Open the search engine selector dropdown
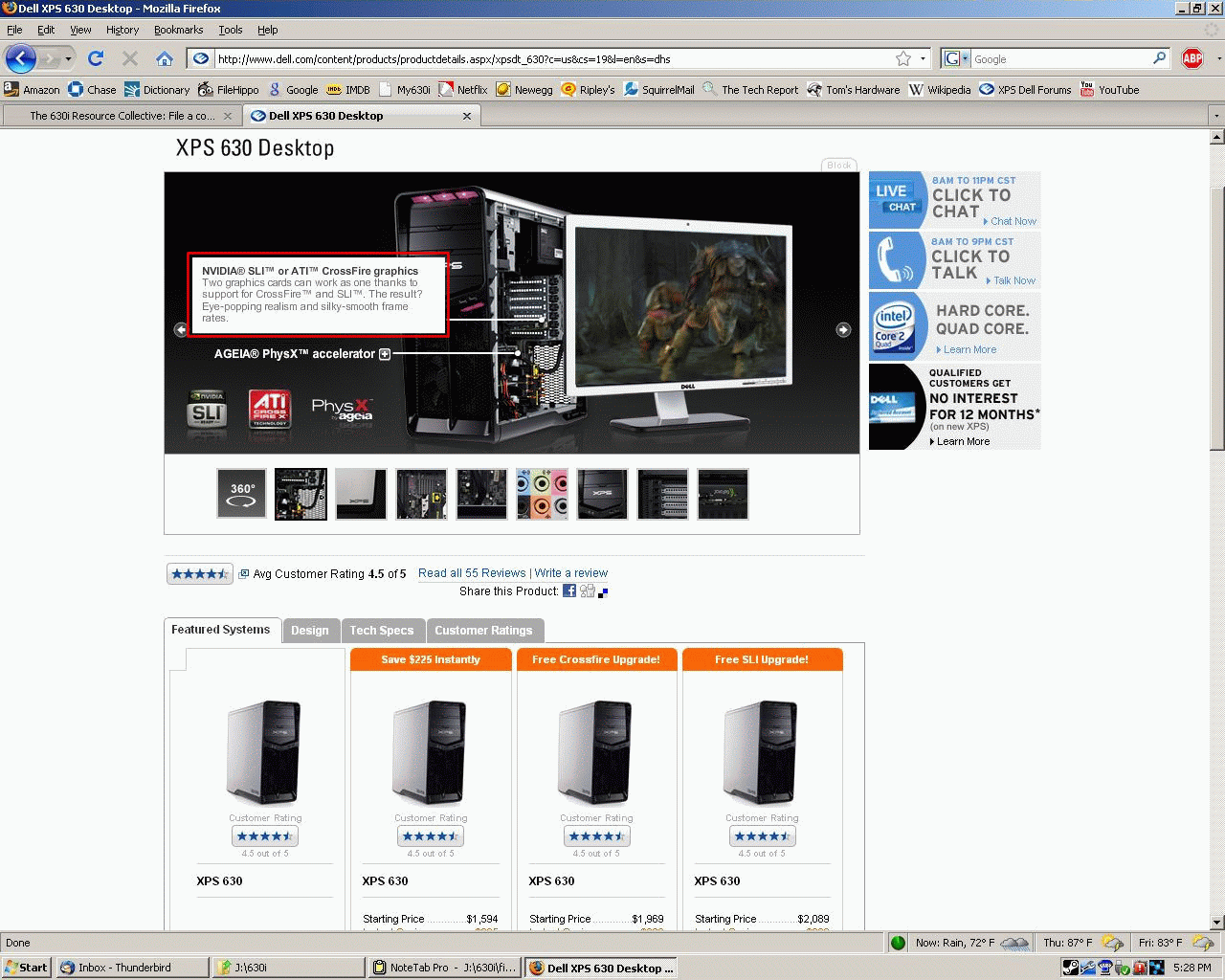 (x=956, y=58)
